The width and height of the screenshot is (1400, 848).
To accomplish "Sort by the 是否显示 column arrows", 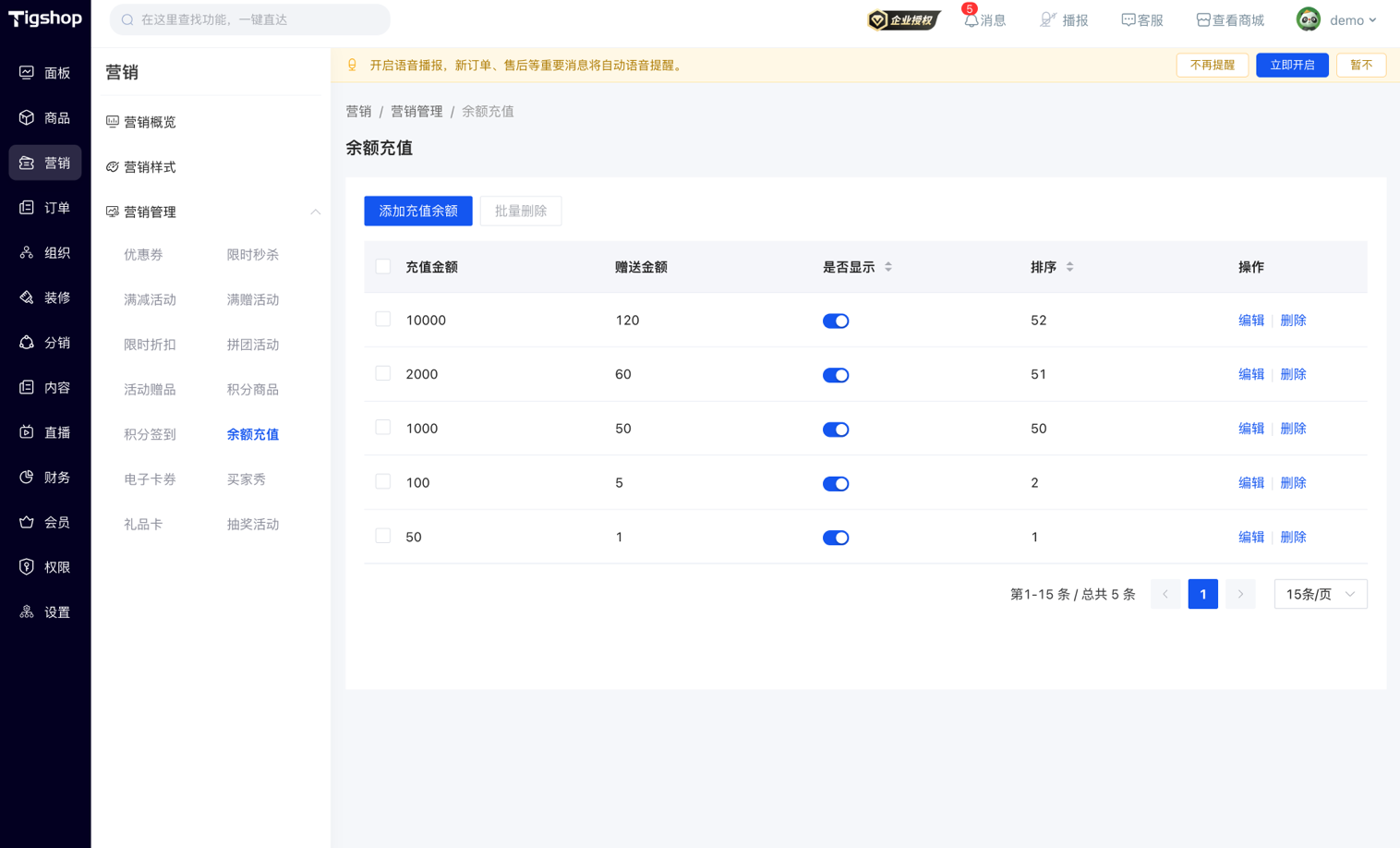I will coord(888,267).
